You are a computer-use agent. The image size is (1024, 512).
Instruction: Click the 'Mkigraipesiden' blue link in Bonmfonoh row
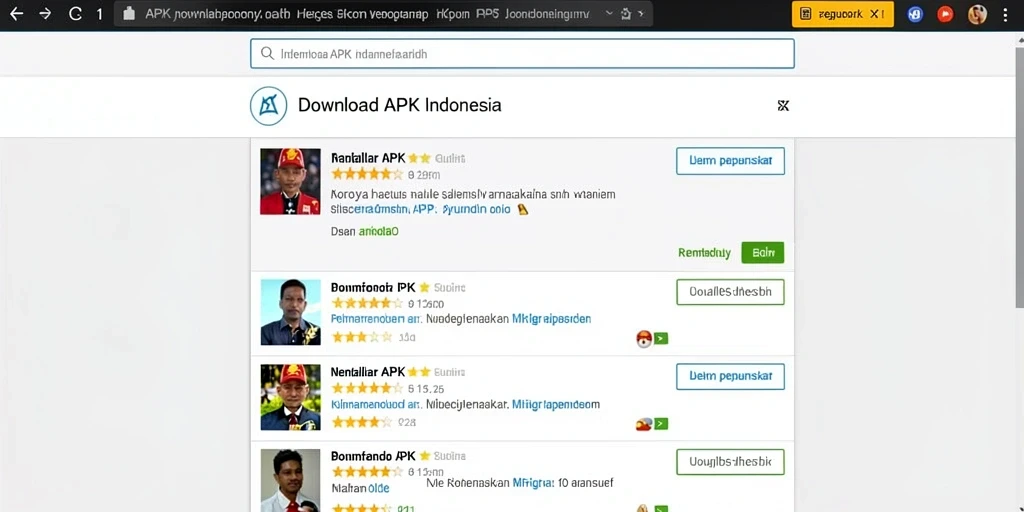(x=551, y=319)
